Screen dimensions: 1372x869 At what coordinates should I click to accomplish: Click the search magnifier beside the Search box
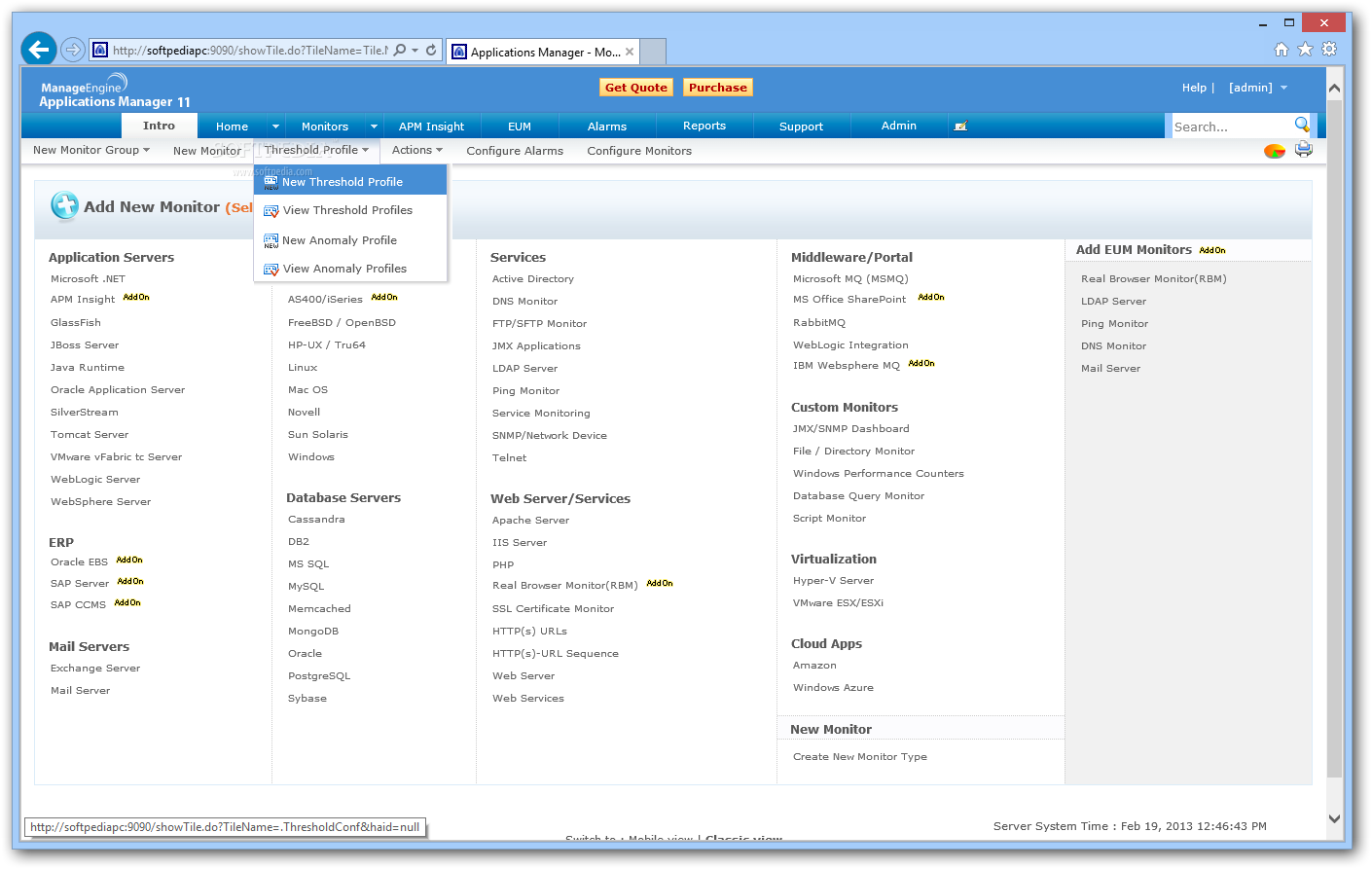tap(1302, 125)
